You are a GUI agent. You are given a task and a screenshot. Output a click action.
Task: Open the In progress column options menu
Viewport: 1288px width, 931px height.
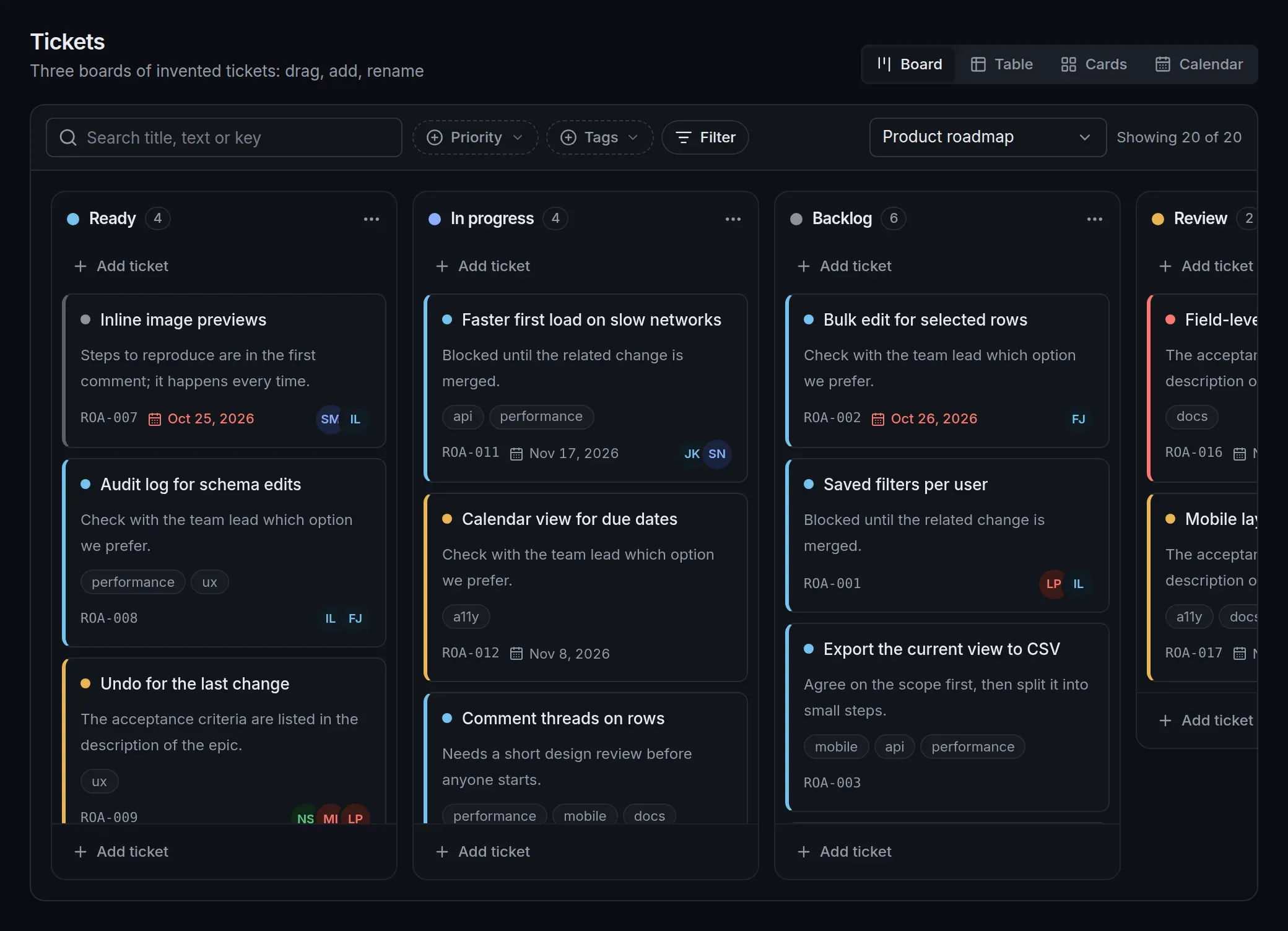pos(733,219)
